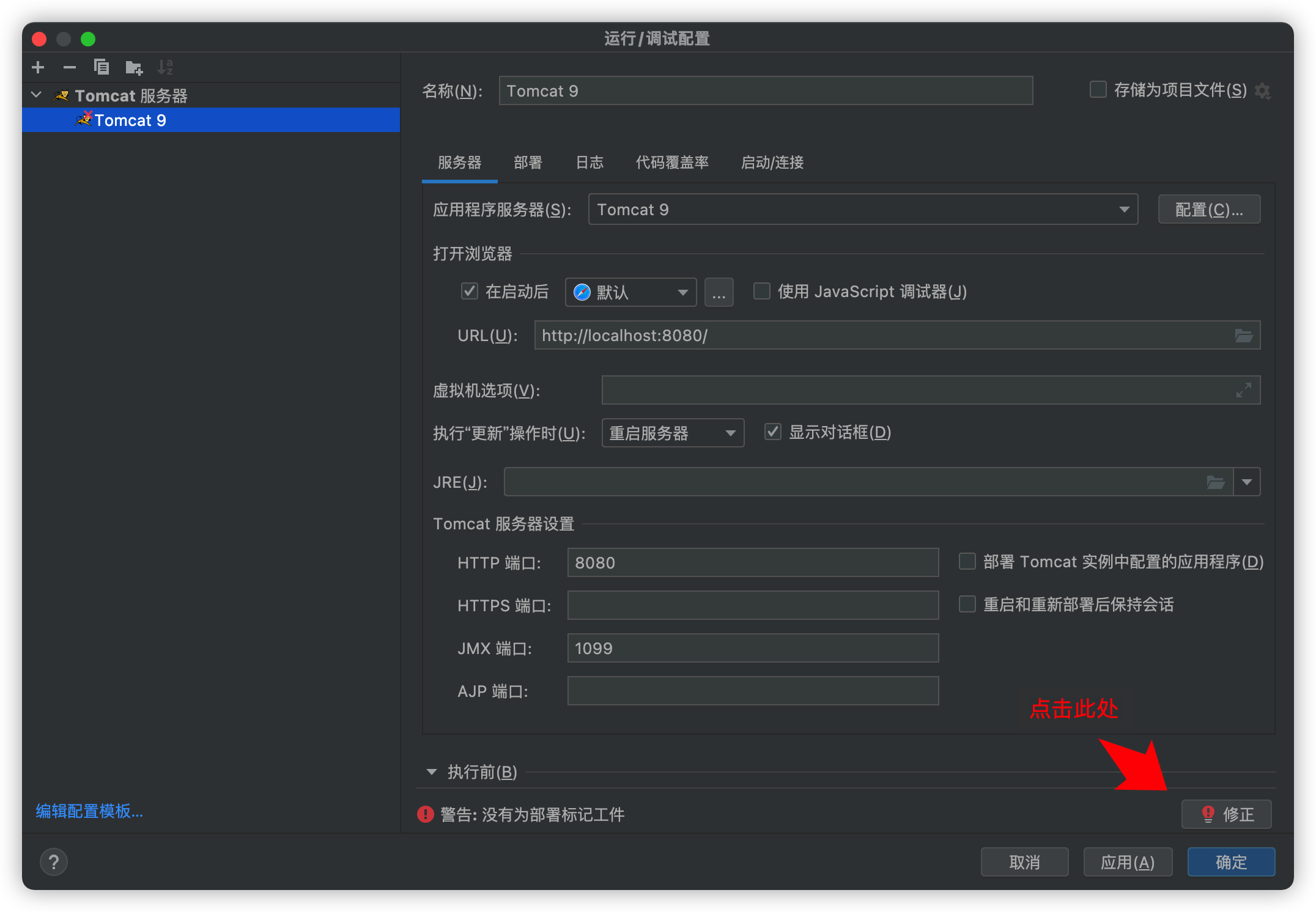The height and width of the screenshot is (912, 1316).
Task: Open help with the question mark button
Action: click(x=54, y=862)
